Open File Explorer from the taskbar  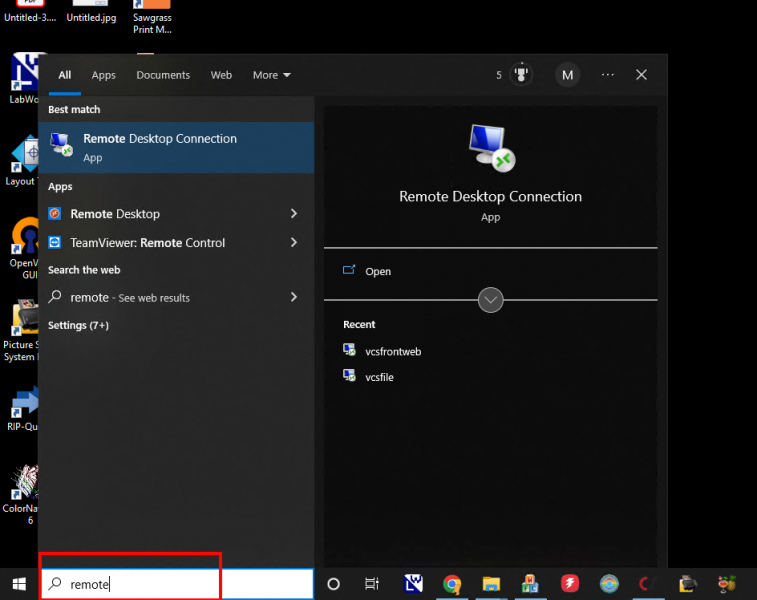491,584
